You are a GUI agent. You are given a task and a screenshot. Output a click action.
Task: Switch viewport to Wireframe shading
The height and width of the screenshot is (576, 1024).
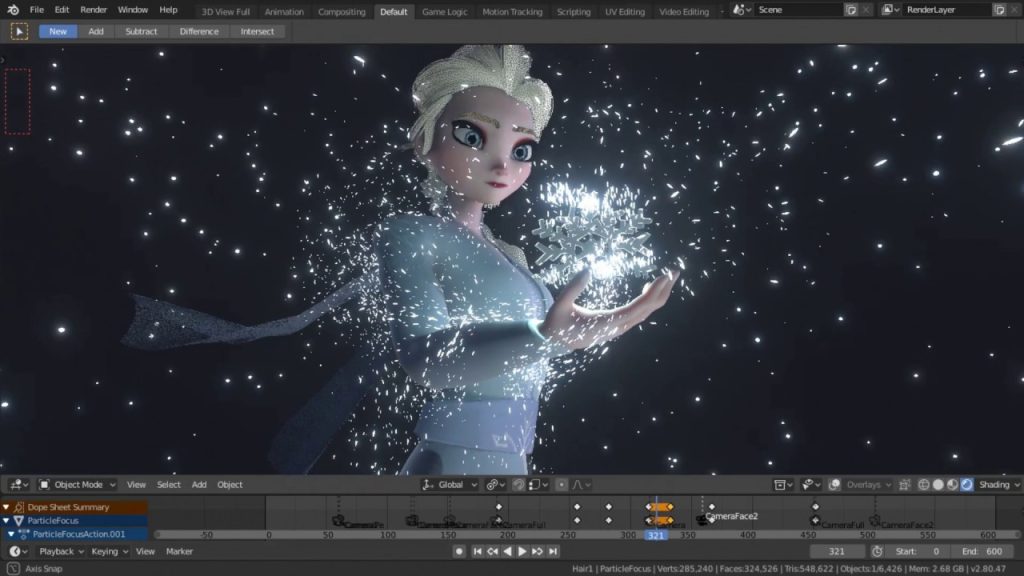(925, 484)
